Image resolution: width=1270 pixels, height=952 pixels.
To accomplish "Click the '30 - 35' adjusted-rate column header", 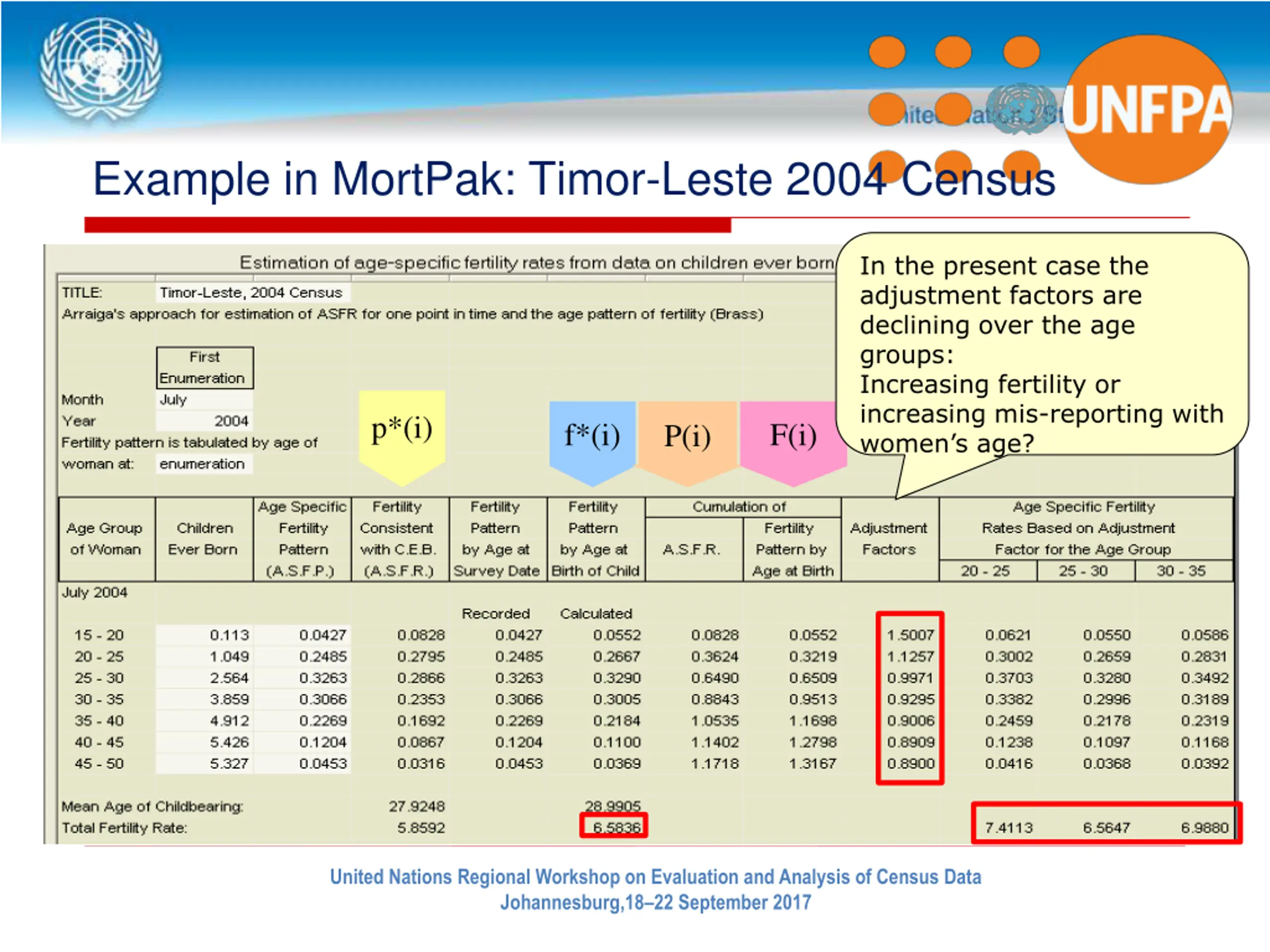I will coord(1183,571).
